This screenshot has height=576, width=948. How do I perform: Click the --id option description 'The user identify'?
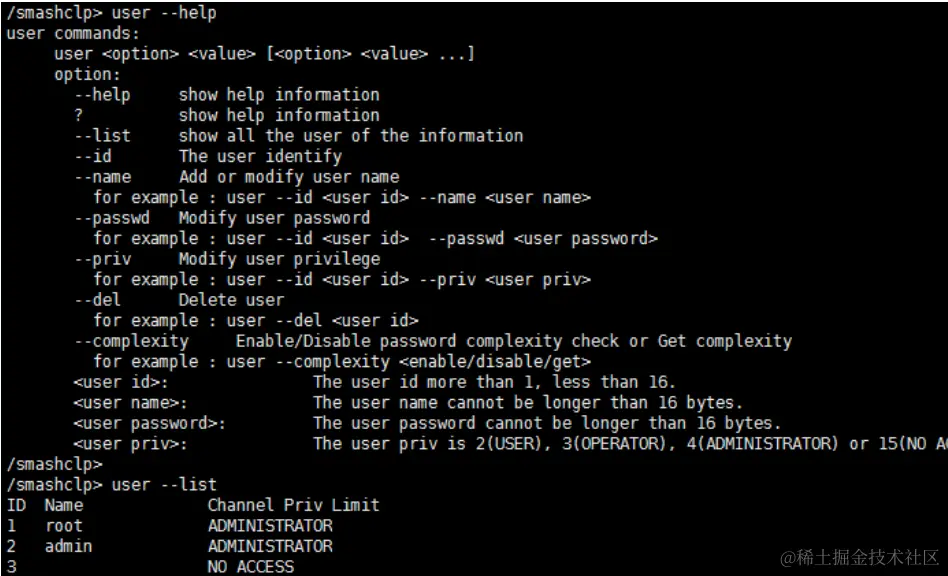tap(260, 156)
